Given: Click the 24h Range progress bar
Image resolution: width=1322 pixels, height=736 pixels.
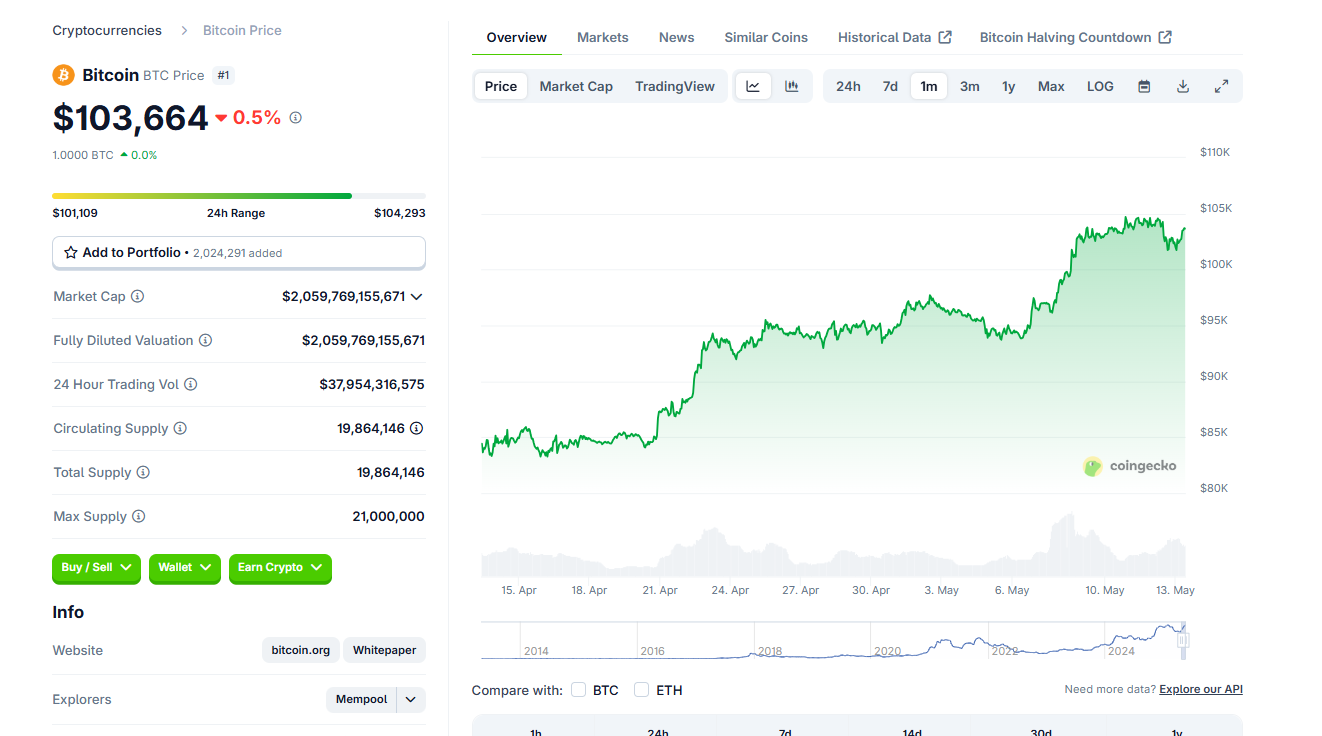Looking at the screenshot, I should [x=239, y=196].
